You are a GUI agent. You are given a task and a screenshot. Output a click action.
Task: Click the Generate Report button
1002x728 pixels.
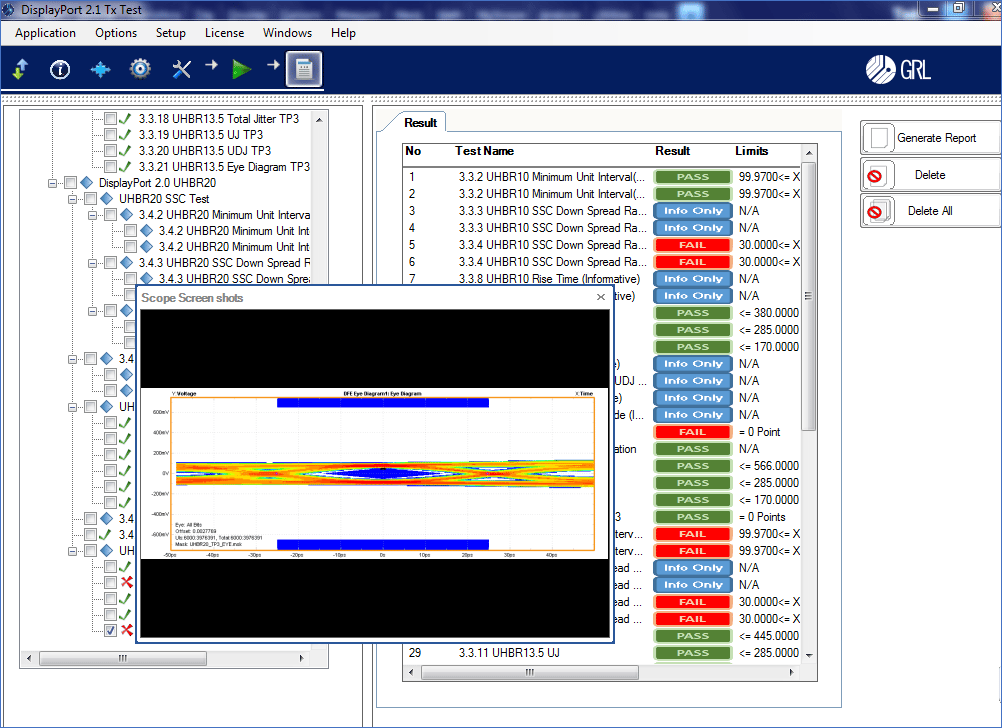click(929, 137)
